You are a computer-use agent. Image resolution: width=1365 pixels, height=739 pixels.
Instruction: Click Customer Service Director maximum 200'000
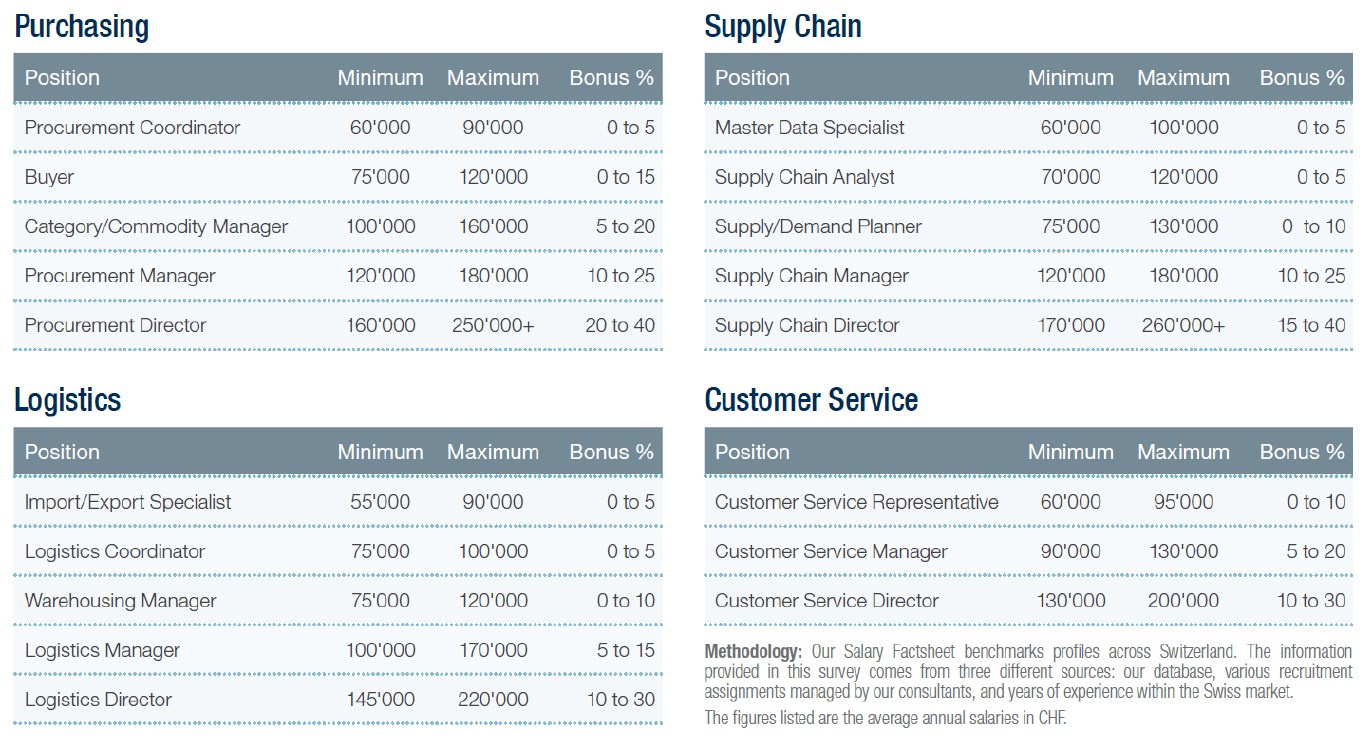click(x=1183, y=601)
